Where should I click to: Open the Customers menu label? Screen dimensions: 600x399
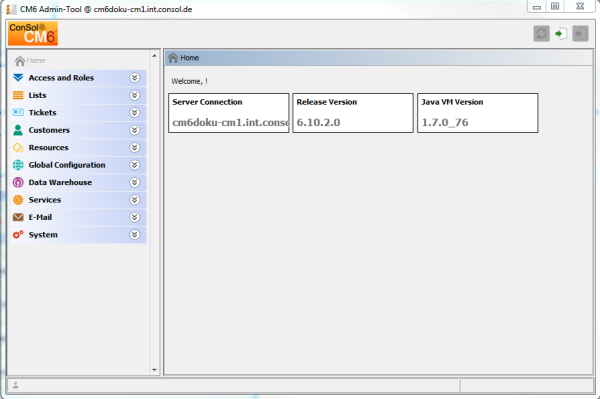point(49,130)
